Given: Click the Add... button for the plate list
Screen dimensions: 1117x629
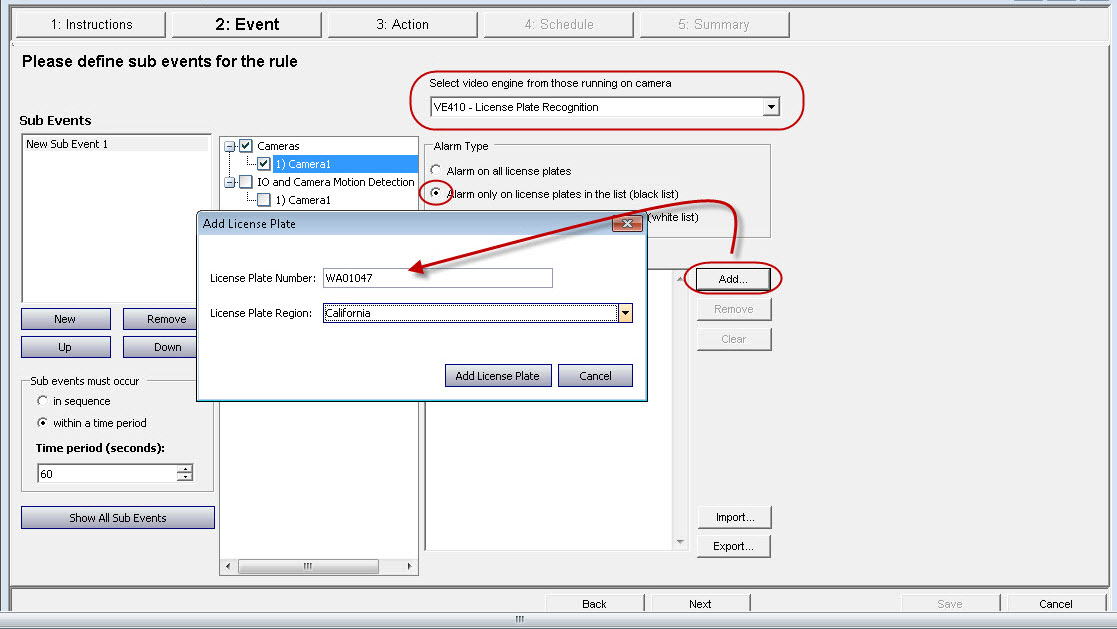Looking at the screenshot, I should tap(733, 279).
